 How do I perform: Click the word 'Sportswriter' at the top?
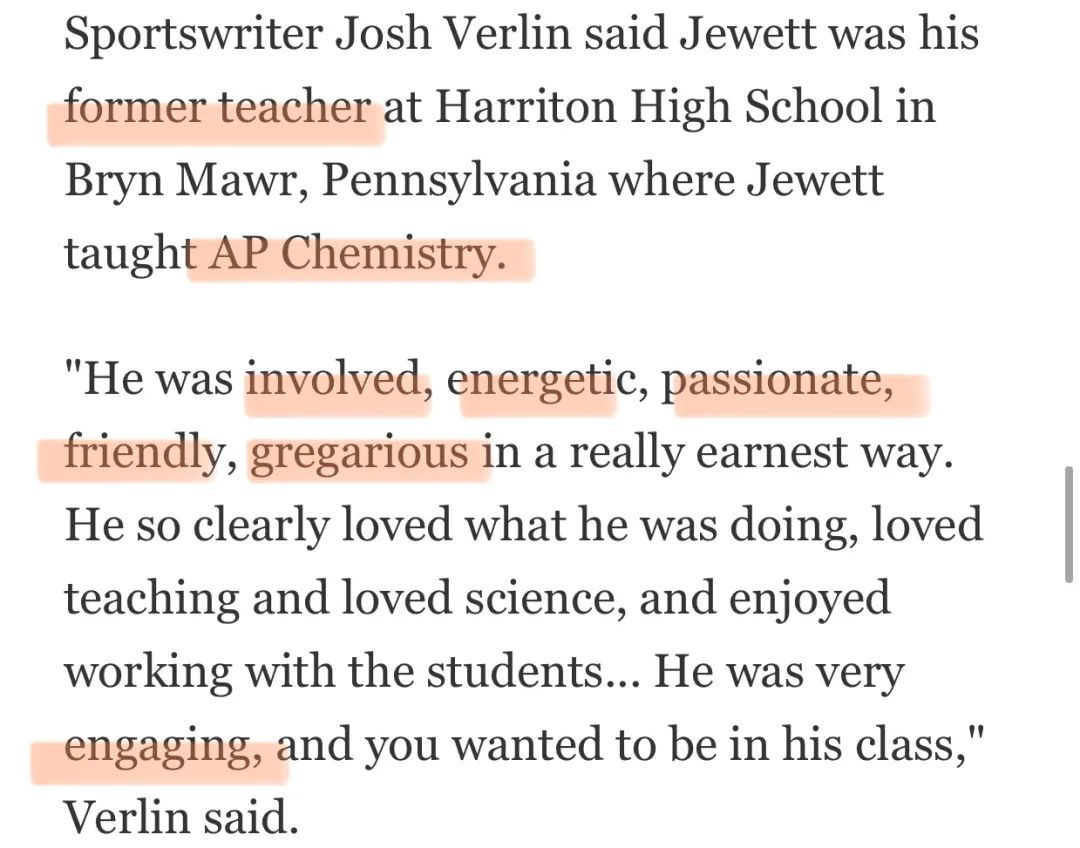click(194, 34)
